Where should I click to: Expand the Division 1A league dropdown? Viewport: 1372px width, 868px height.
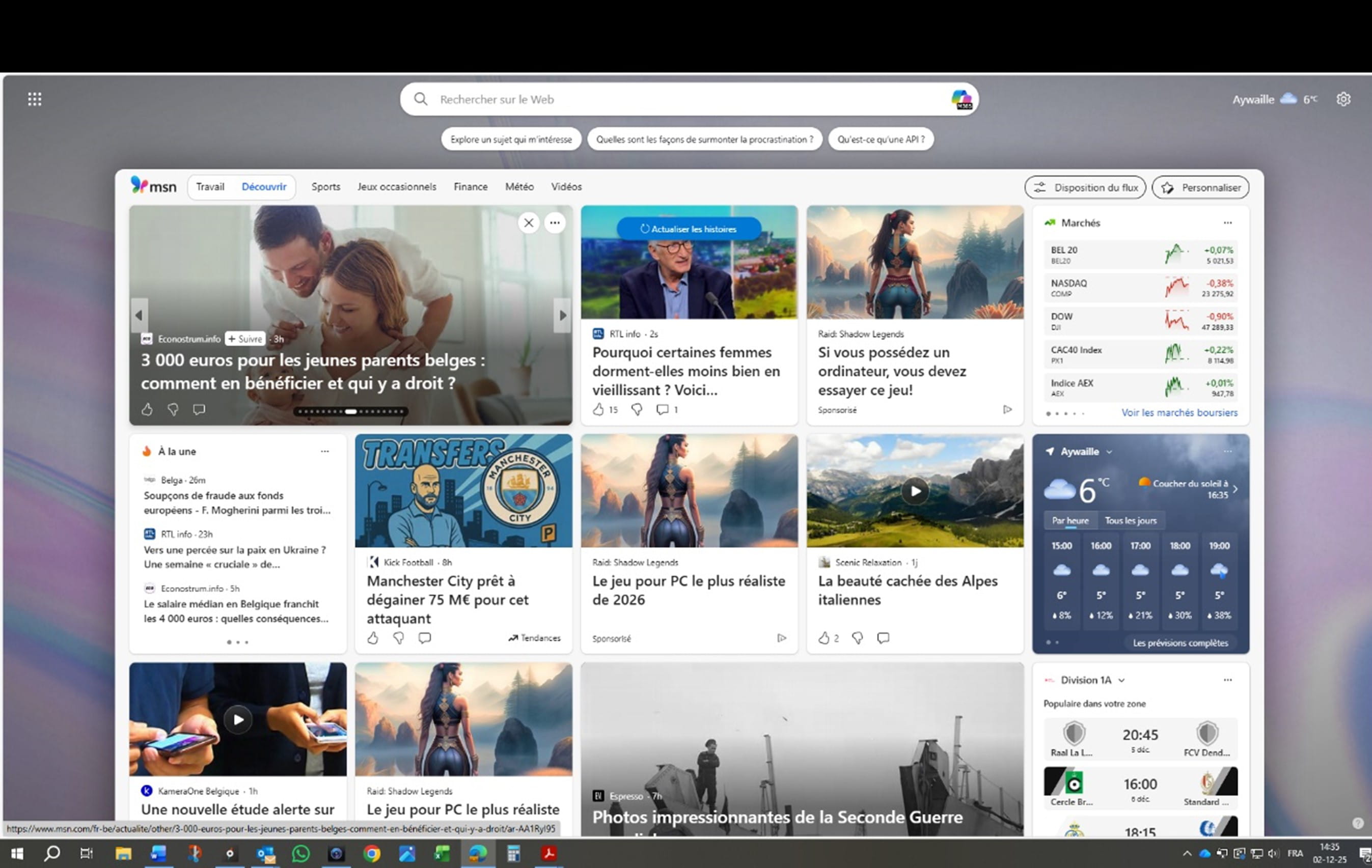(x=1121, y=680)
